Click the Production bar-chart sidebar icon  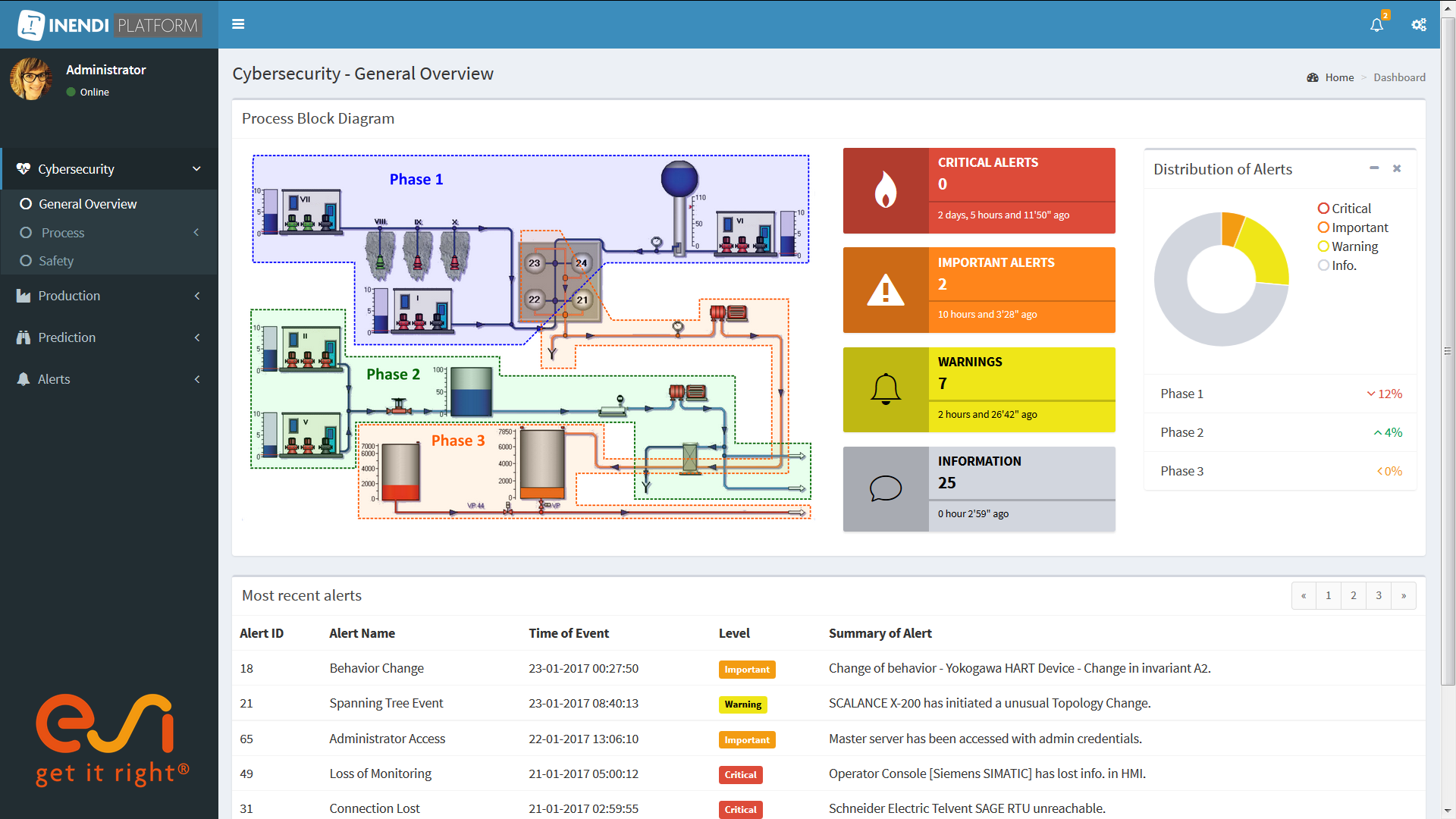tap(24, 296)
